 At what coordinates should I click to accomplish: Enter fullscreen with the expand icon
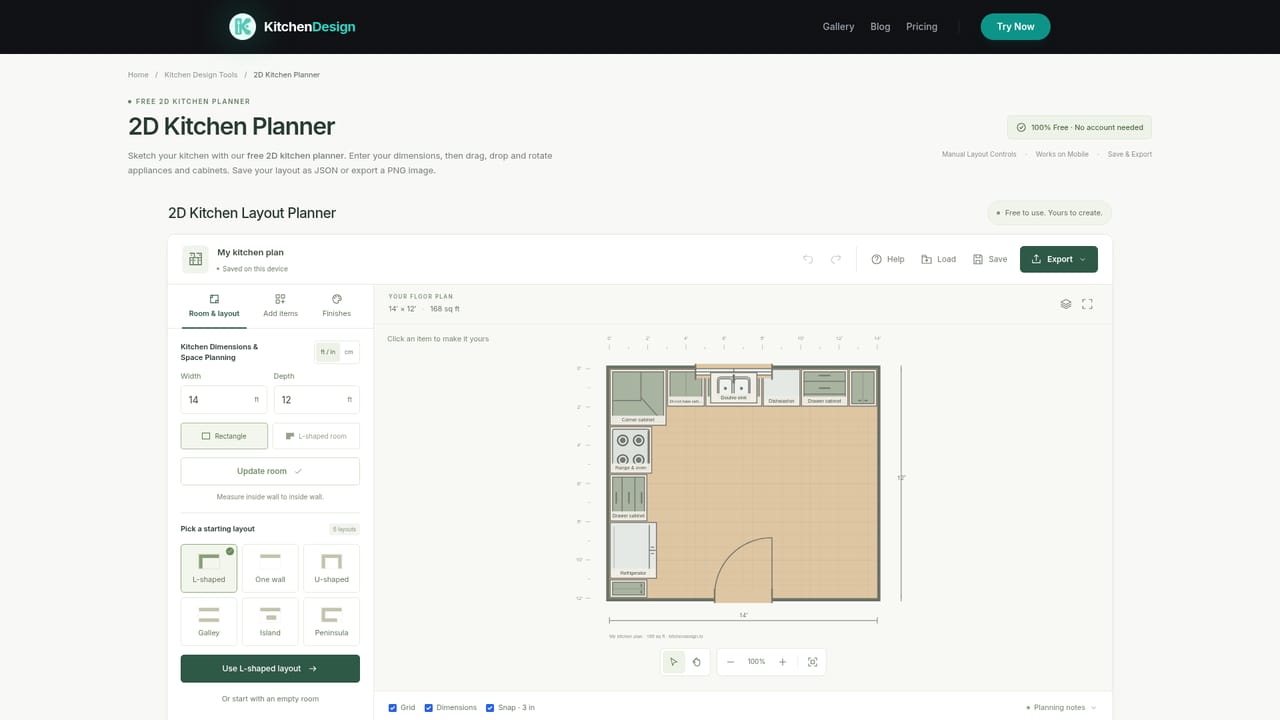point(1087,304)
